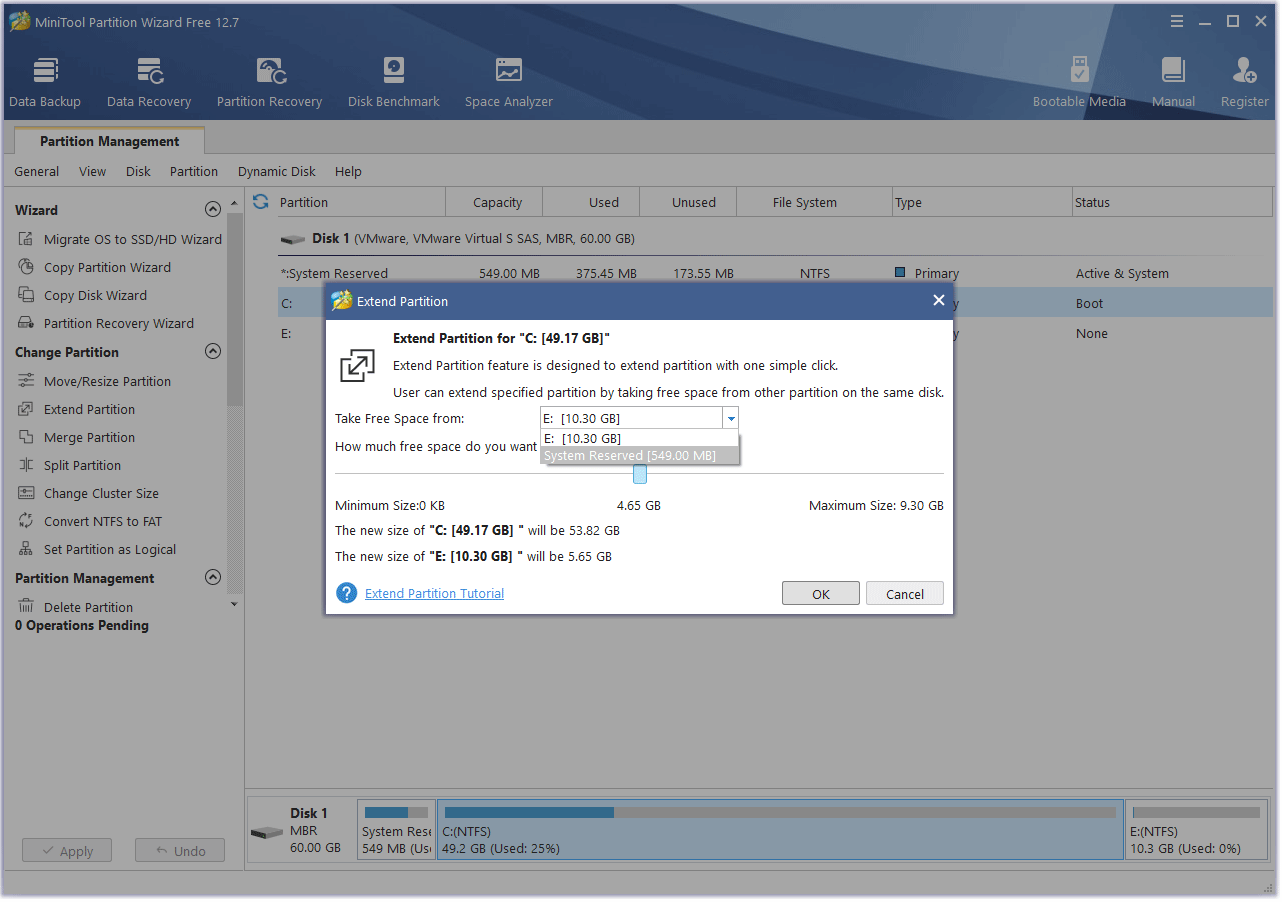Click Change Cluster Size icon
The width and height of the screenshot is (1282, 902).
point(26,493)
